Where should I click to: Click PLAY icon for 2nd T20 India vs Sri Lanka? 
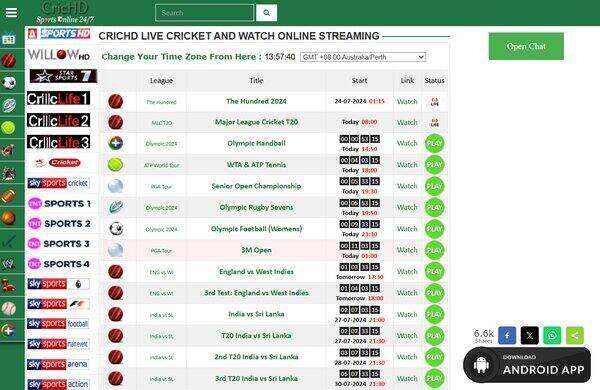pos(434,357)
